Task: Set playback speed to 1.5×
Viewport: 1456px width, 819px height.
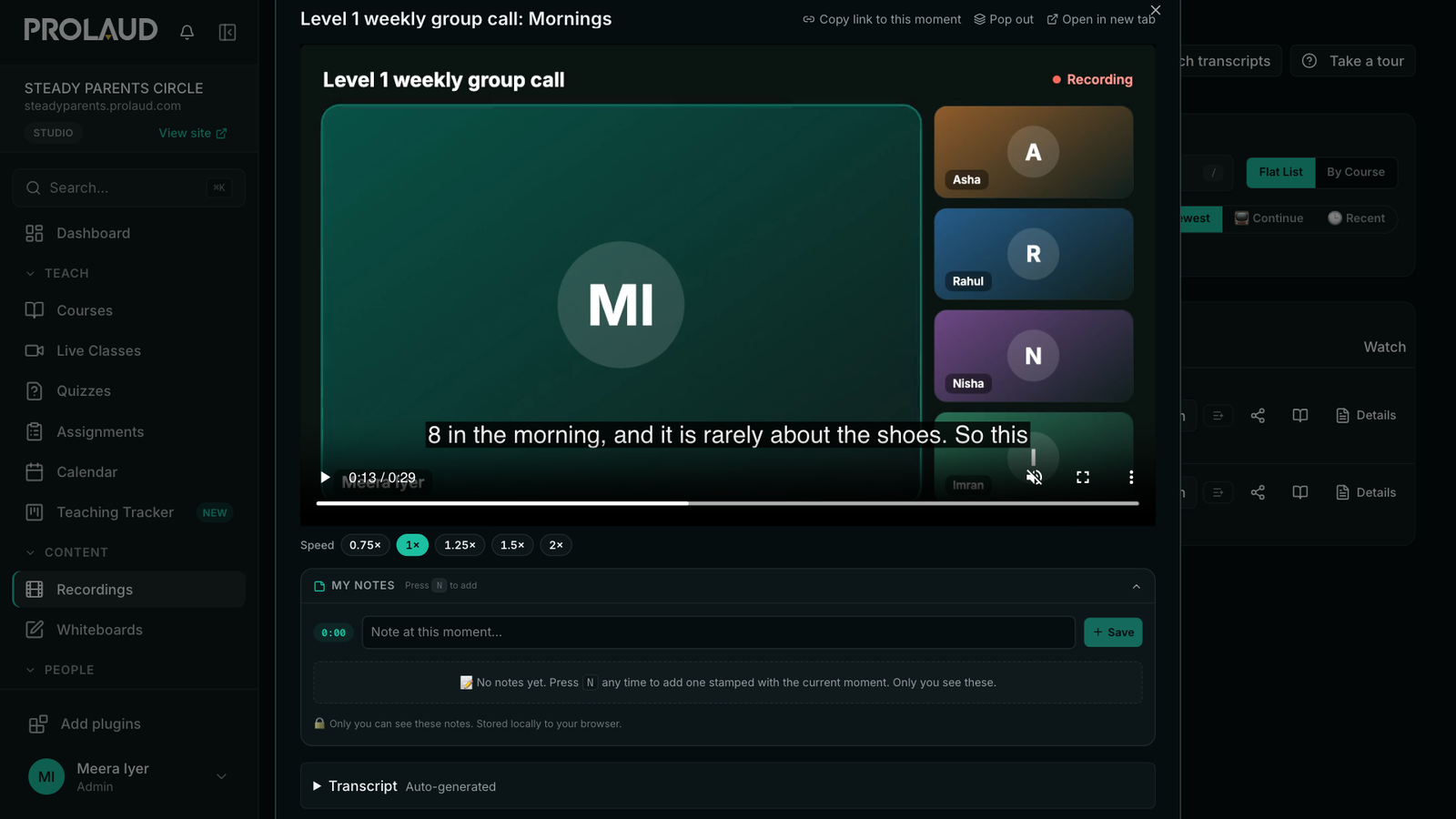Action: point(512,545)
